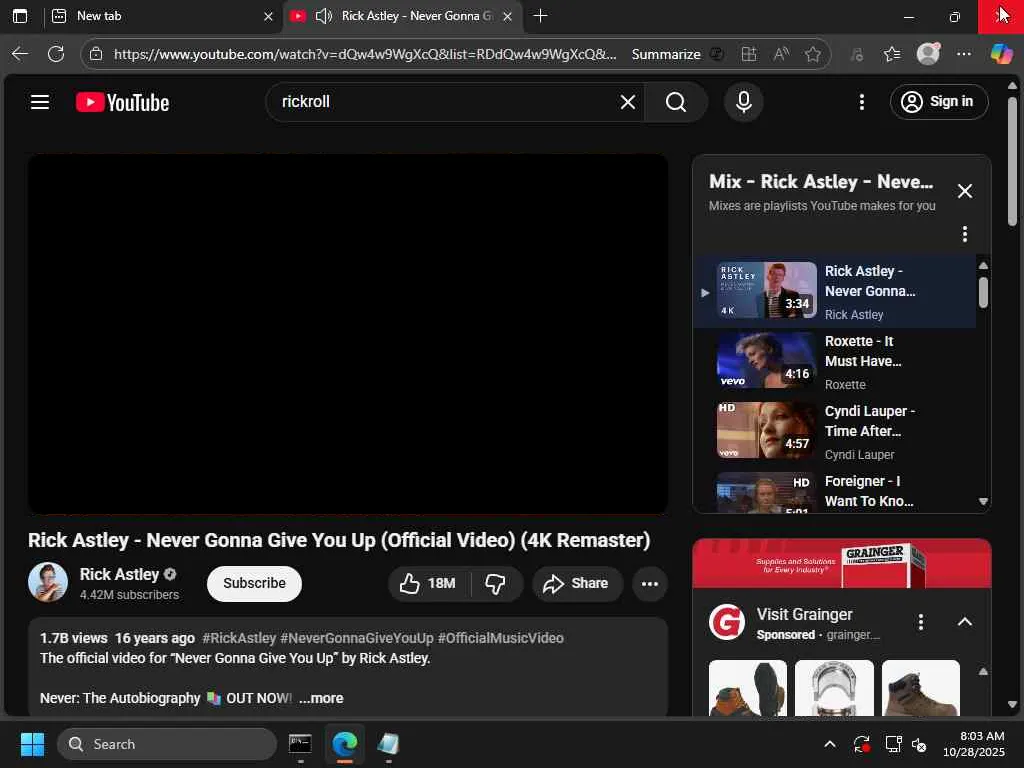Close the Rick Astley YouTube tab
This screenshot has height=768, width=1024.
coord(507,16)
